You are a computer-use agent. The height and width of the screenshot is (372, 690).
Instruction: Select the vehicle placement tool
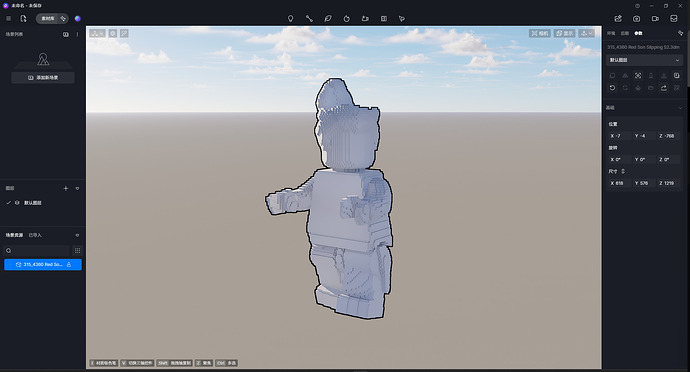point(365,18)
